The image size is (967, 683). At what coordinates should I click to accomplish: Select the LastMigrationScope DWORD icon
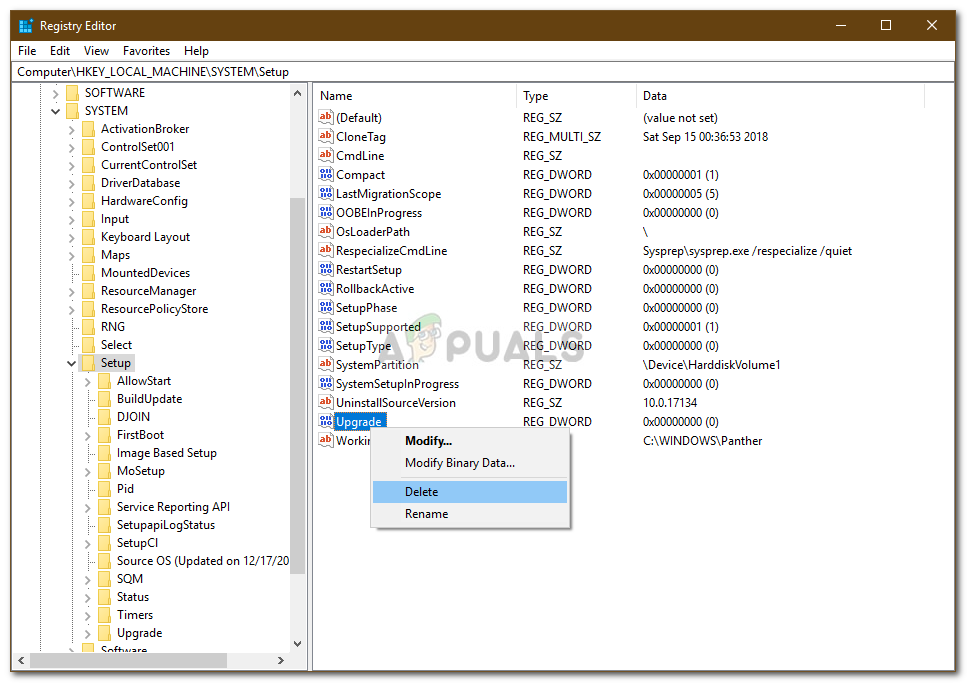(326, 193)
